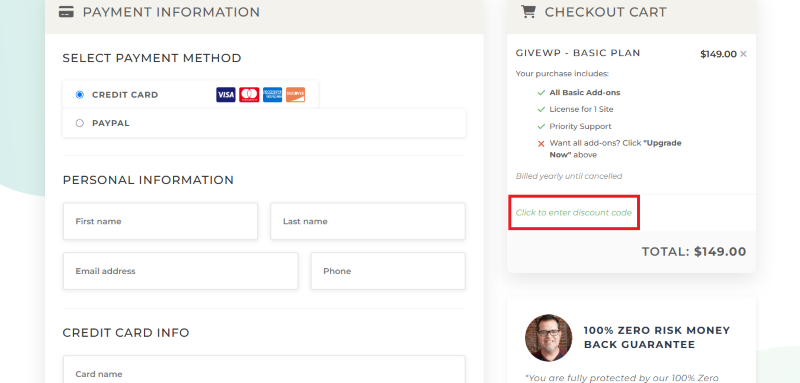Click 'Billed yearly until cancelled' note
This screenshot has height=383, width=800.
coord(569,176)
